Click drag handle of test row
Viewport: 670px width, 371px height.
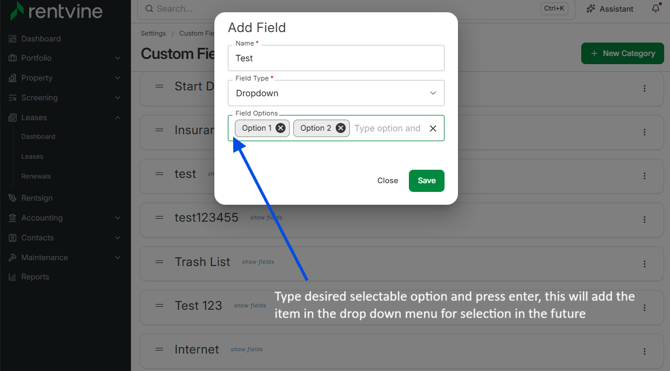pyautogui.click(x=159, y=174)
